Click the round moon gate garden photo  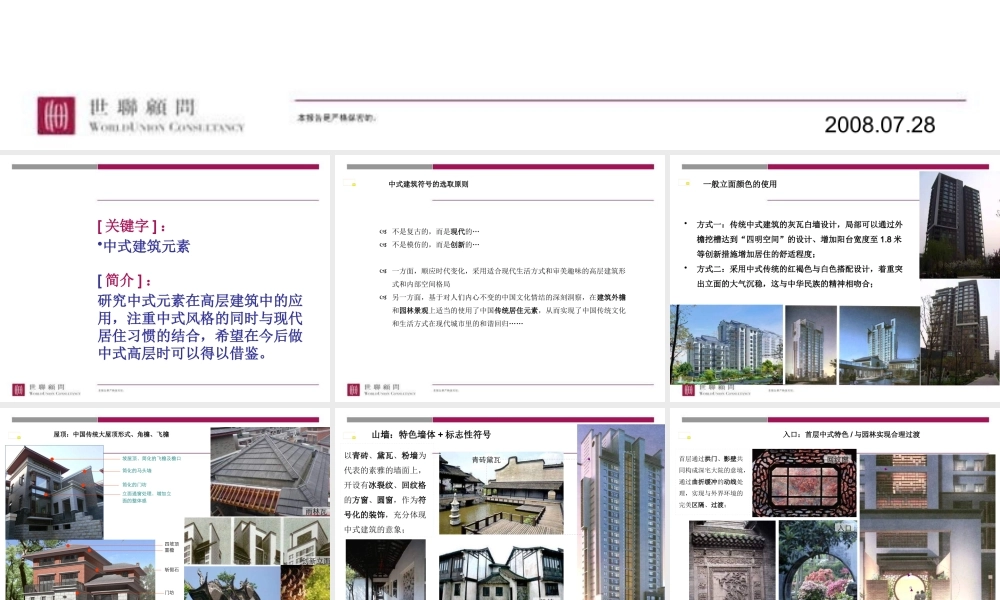pos(818,560)
